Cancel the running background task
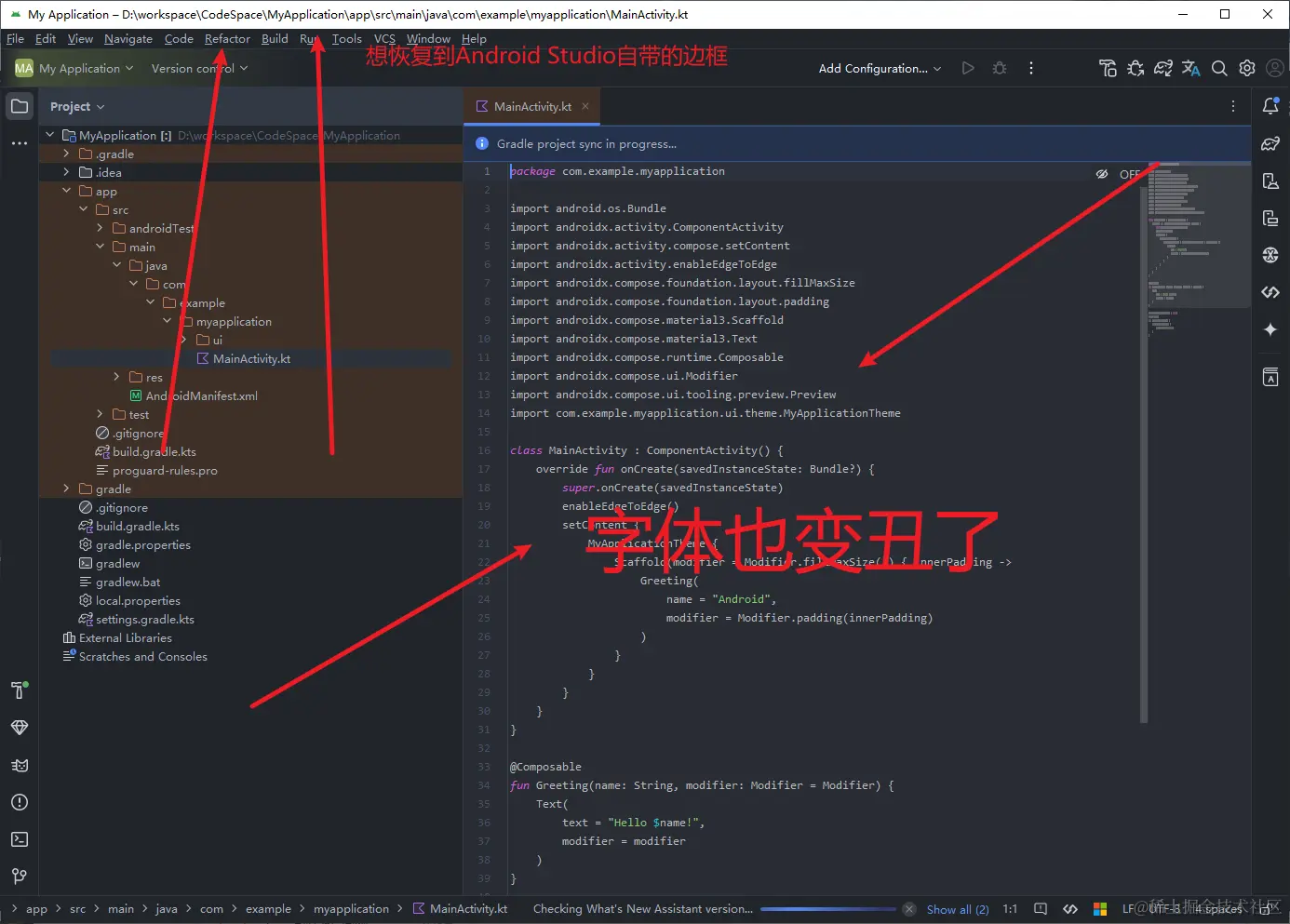The width and height of the screenshot is (1290, 924). click(909, 909)
